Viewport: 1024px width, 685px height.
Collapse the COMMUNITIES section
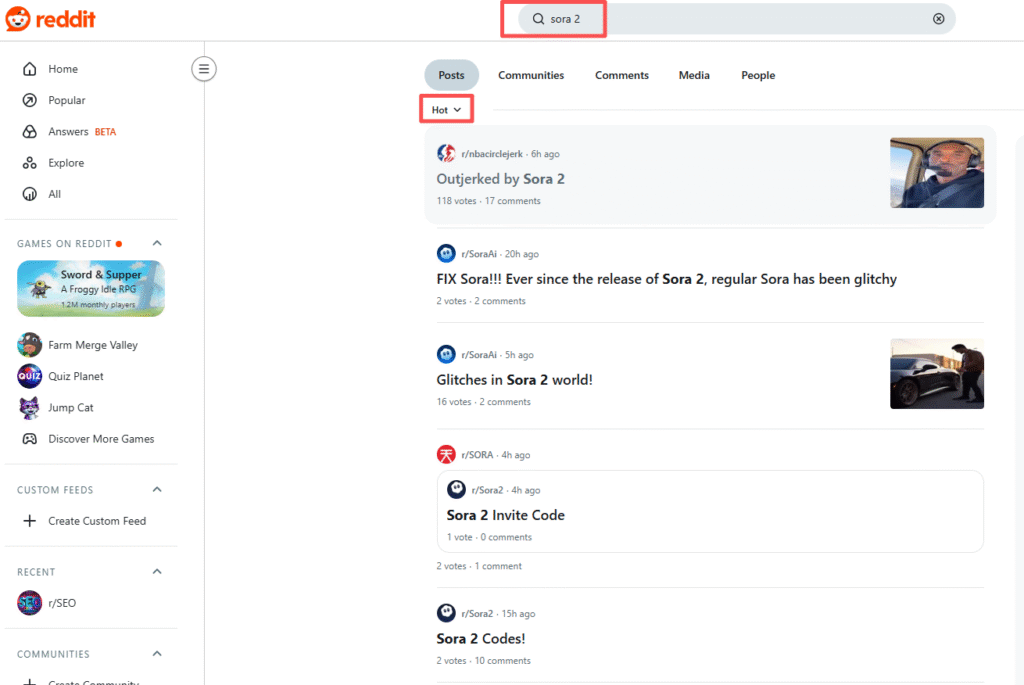click(156, 653)
